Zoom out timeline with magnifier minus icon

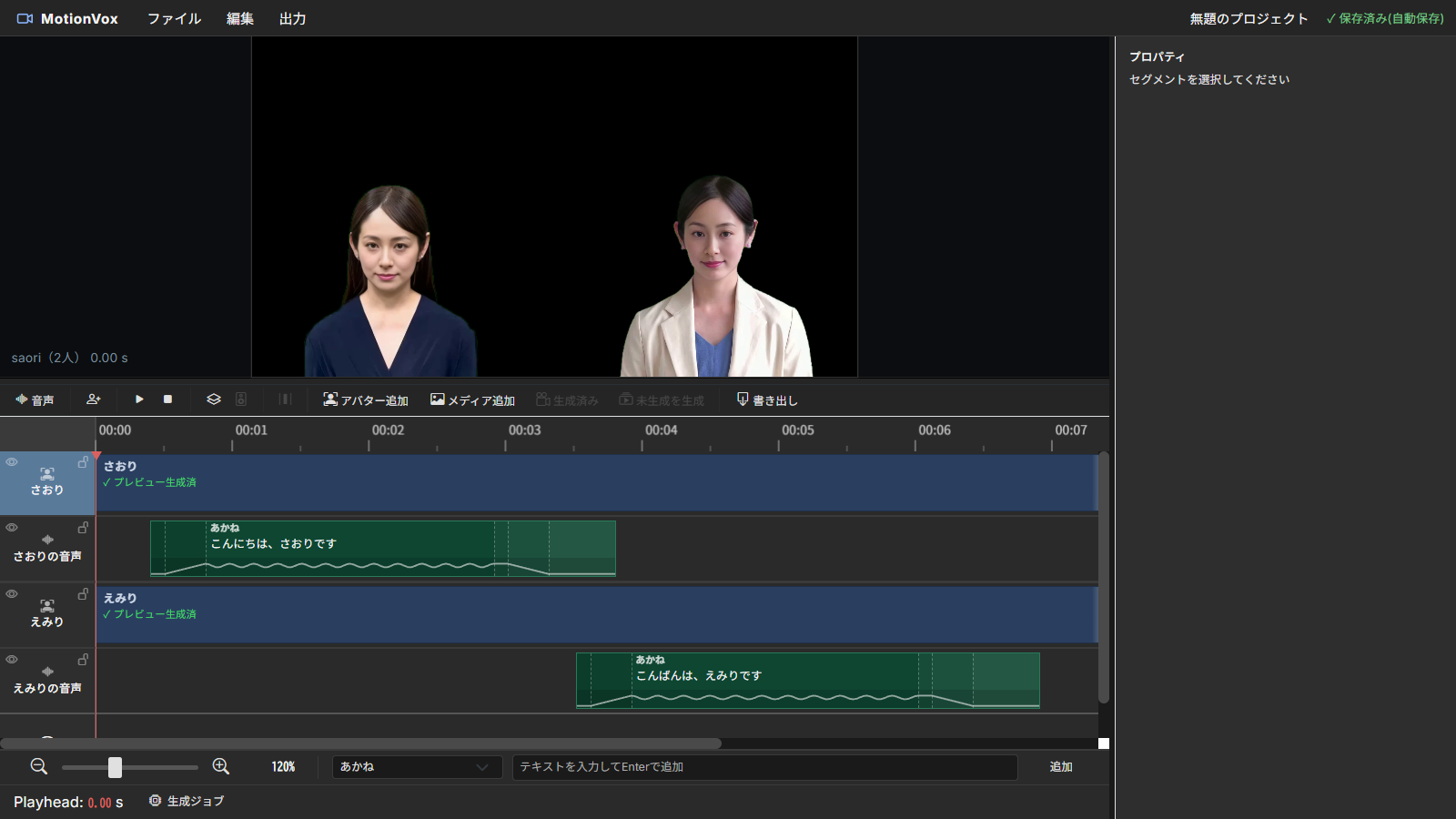[39, 766]
